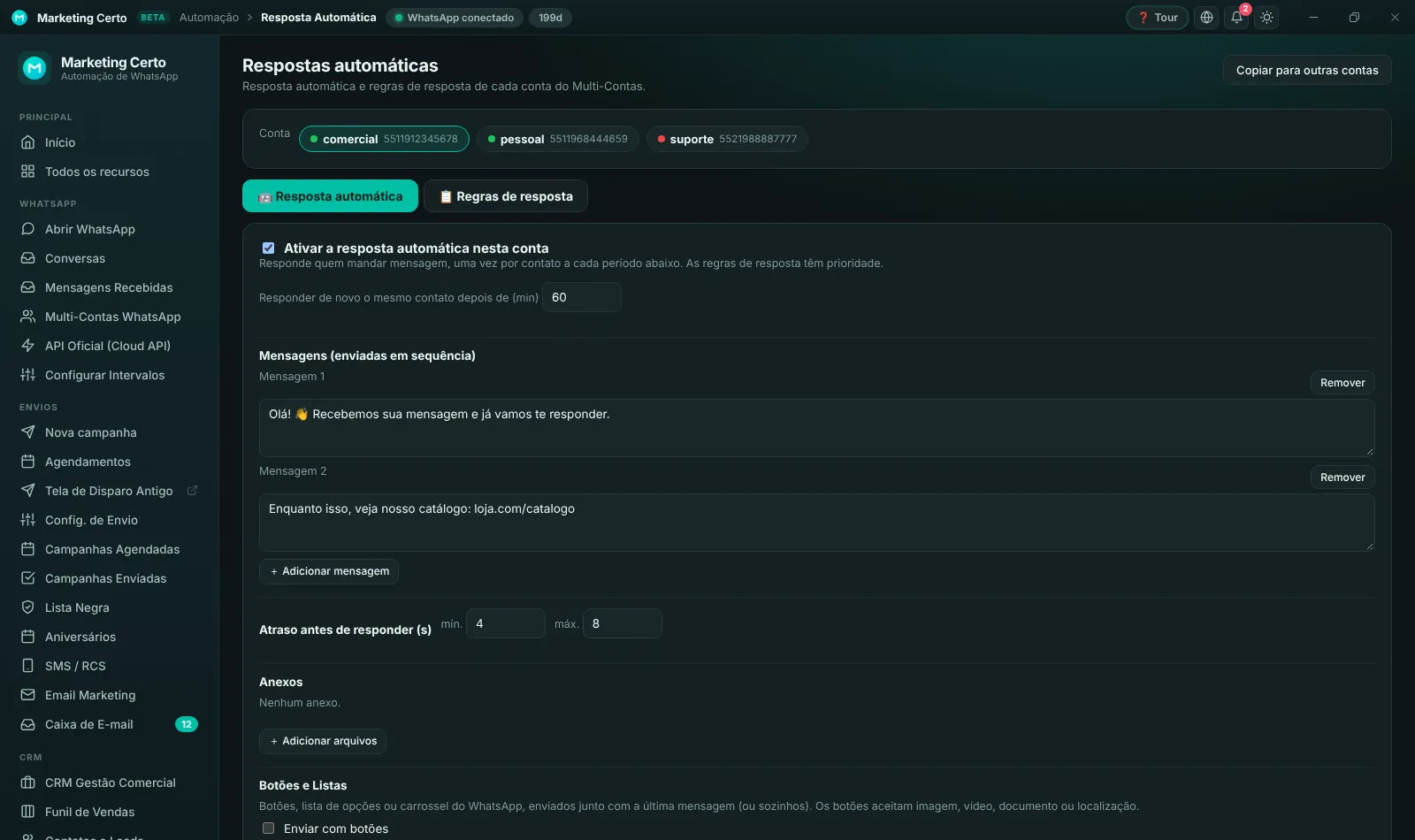Click the Mensagem 1 text area
Screen dimensions: 1415x840
pyautogui.click(x=817, y=428)
